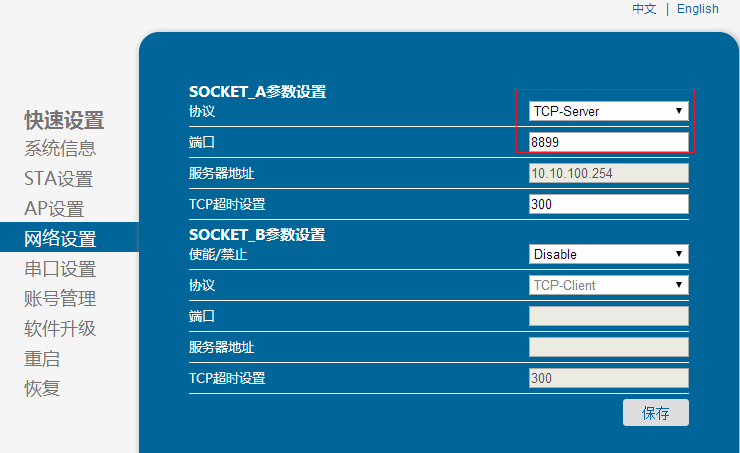
Task: Click the empty SOCKET_B server address field
Action: coord(608,347)
